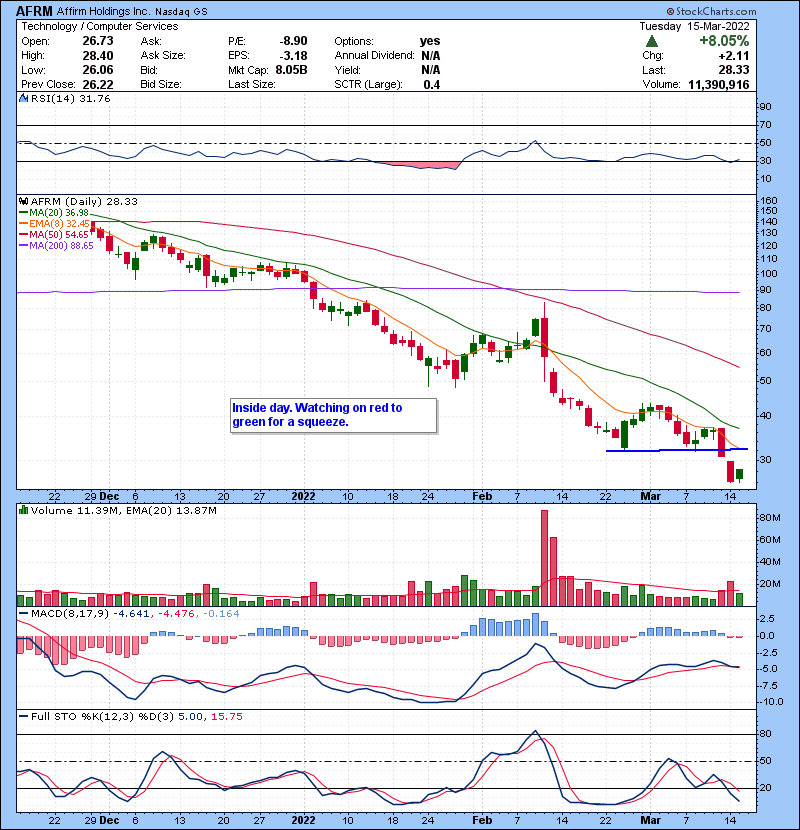Click the 80M label on volume axis
Viewport: 800px width, 830px height.
(x=769, y=518)
